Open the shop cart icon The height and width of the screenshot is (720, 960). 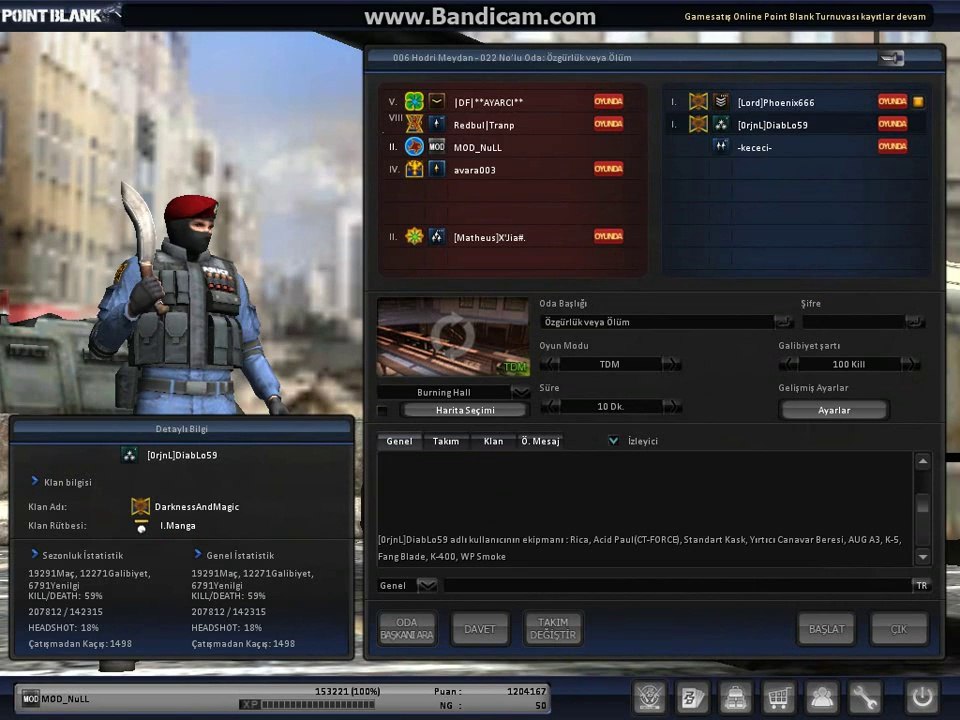point(778,697)
